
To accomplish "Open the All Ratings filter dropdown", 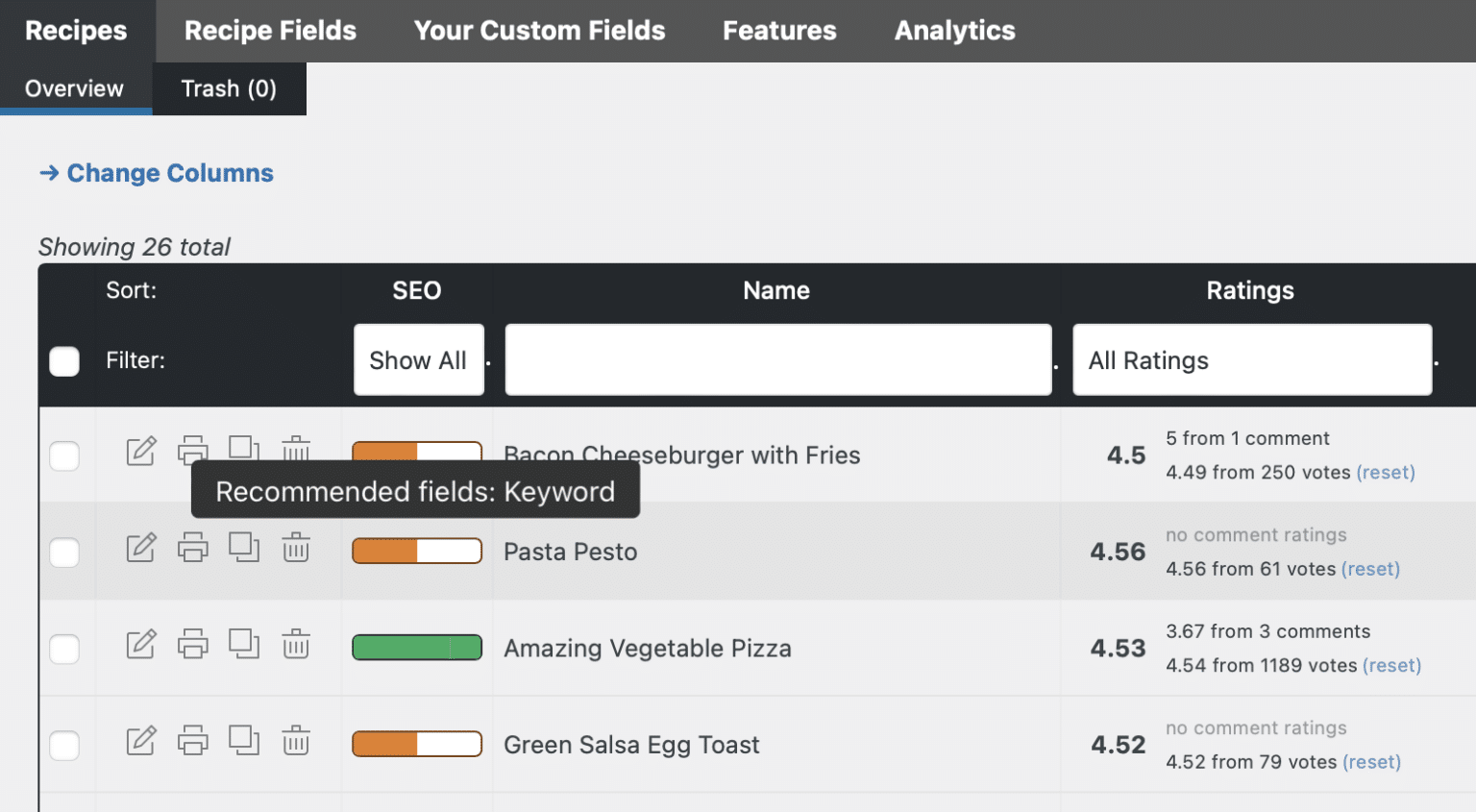I will point(1250,359).
